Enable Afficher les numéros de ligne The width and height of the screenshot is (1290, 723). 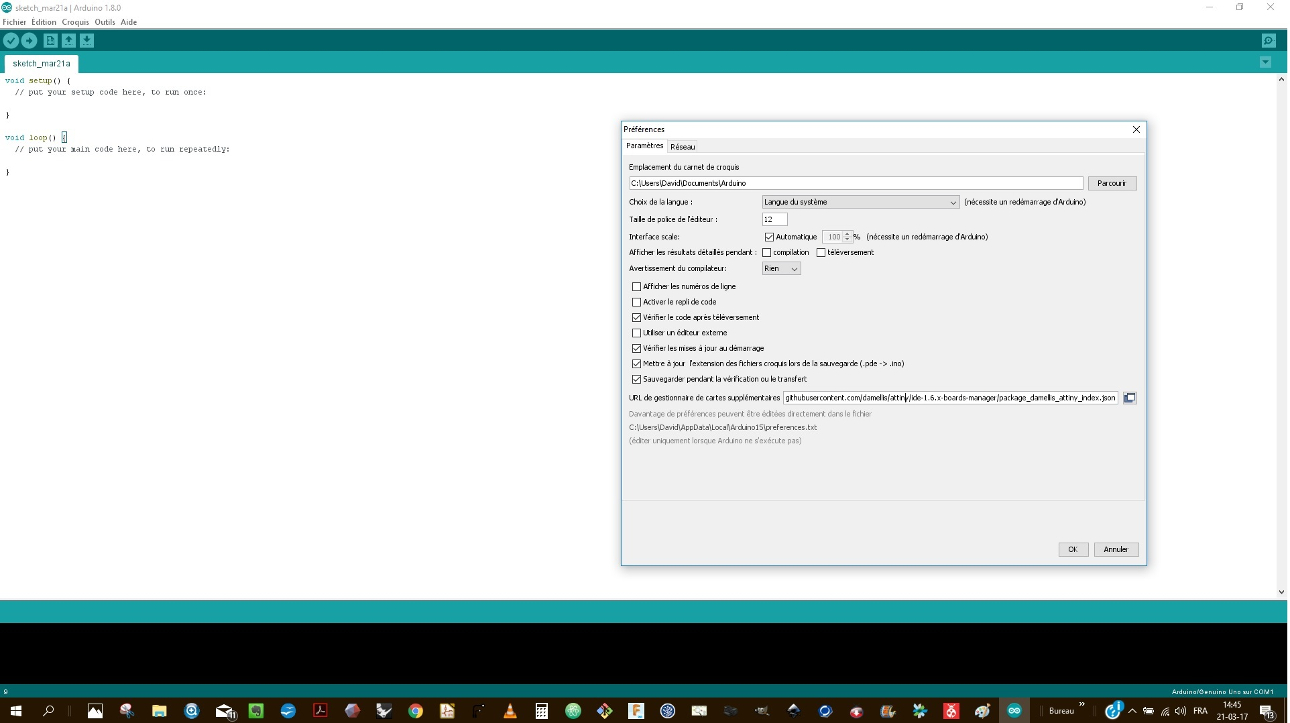coord(637,286)
